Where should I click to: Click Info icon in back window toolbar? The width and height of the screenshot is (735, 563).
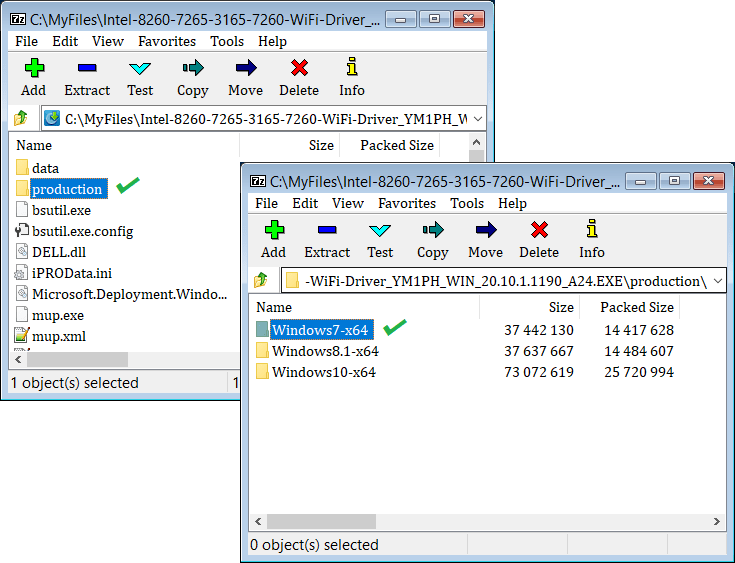click(x=352, y=67)
